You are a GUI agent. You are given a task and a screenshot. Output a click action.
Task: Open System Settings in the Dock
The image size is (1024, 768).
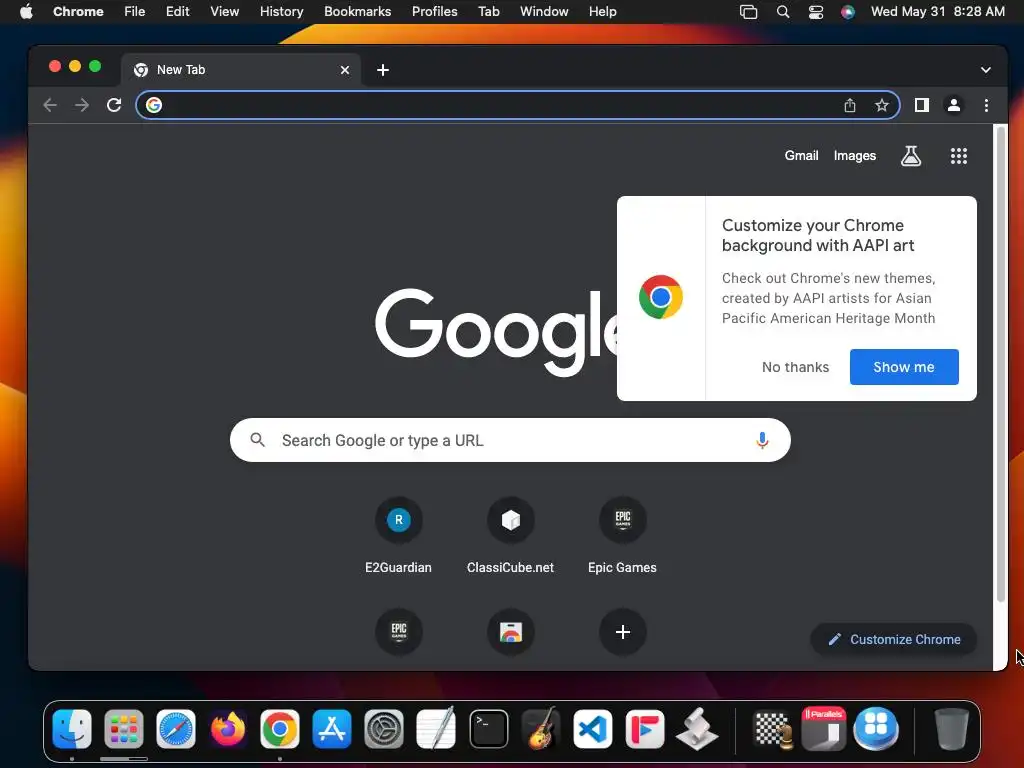[384, 728]
